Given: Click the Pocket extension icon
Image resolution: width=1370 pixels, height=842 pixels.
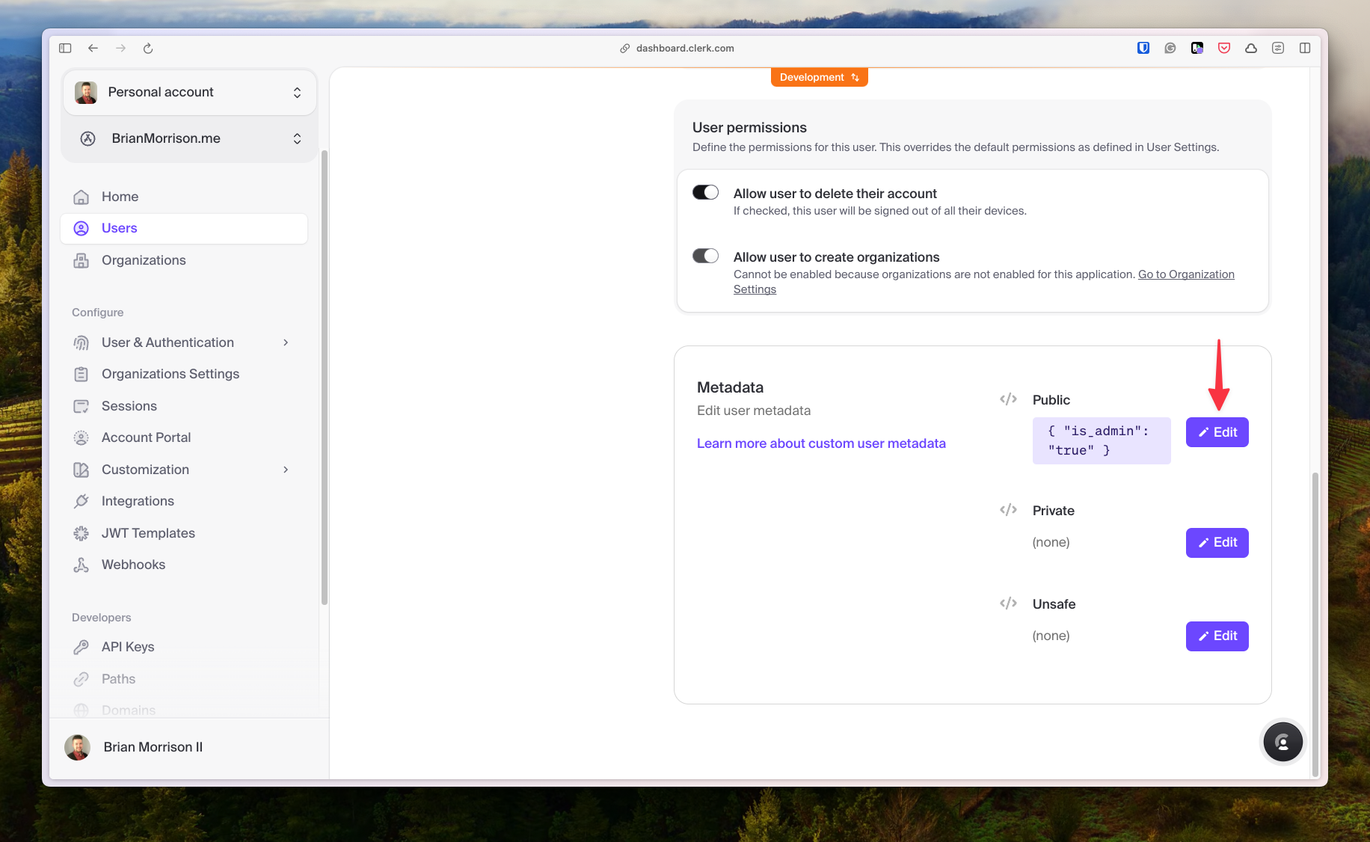Looking at the screenshot, I should click(1224, 48).
